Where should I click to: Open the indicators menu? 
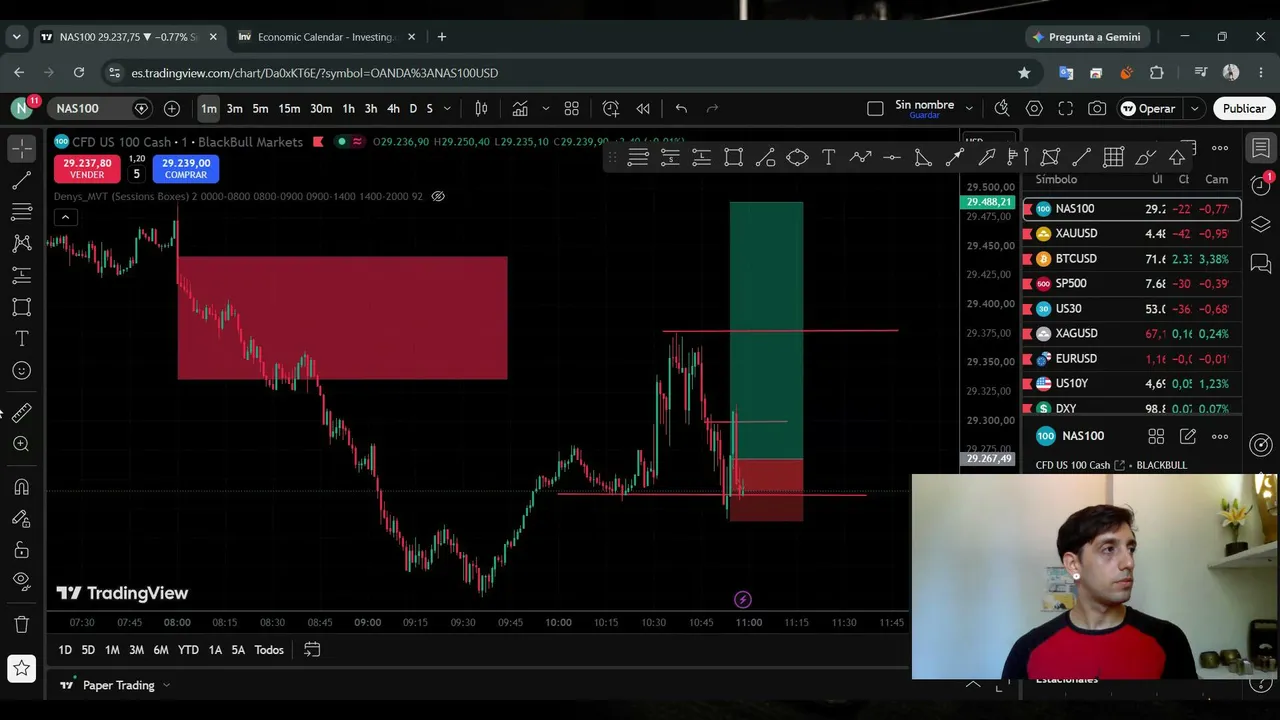pyautogui.click(x=520, y=108)
